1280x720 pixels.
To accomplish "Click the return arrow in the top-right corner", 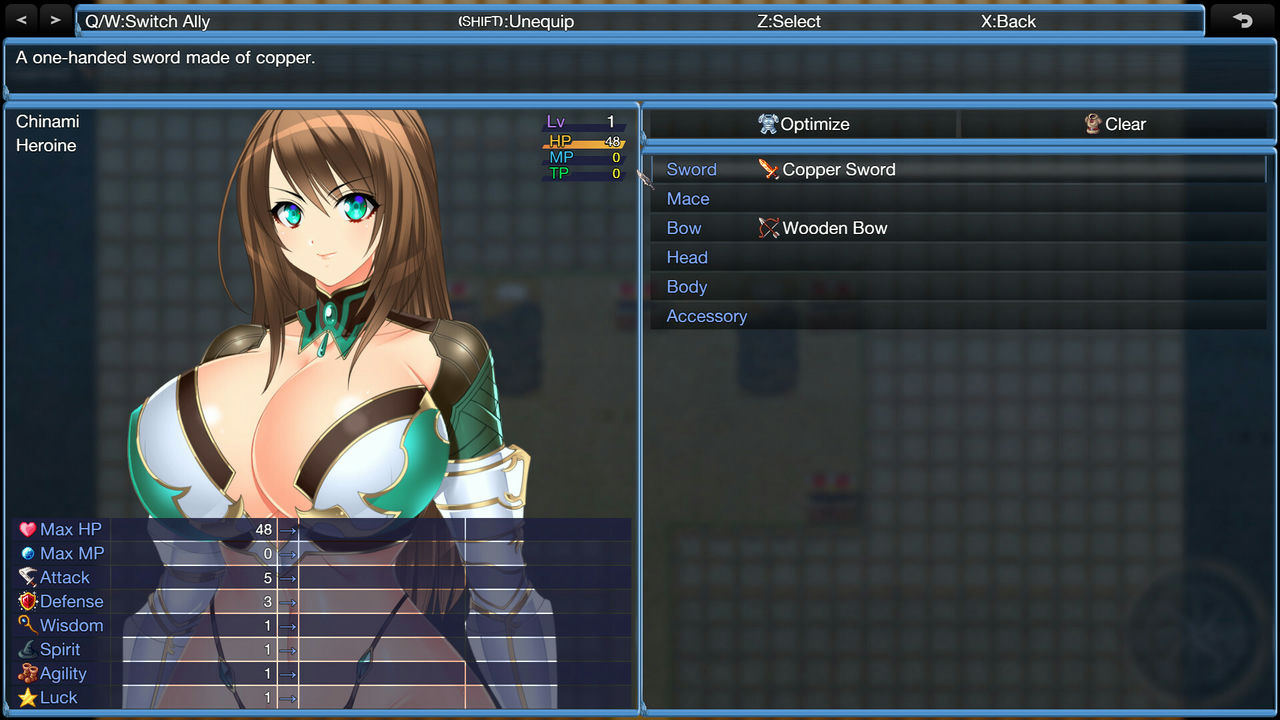I will (1243, 19).
